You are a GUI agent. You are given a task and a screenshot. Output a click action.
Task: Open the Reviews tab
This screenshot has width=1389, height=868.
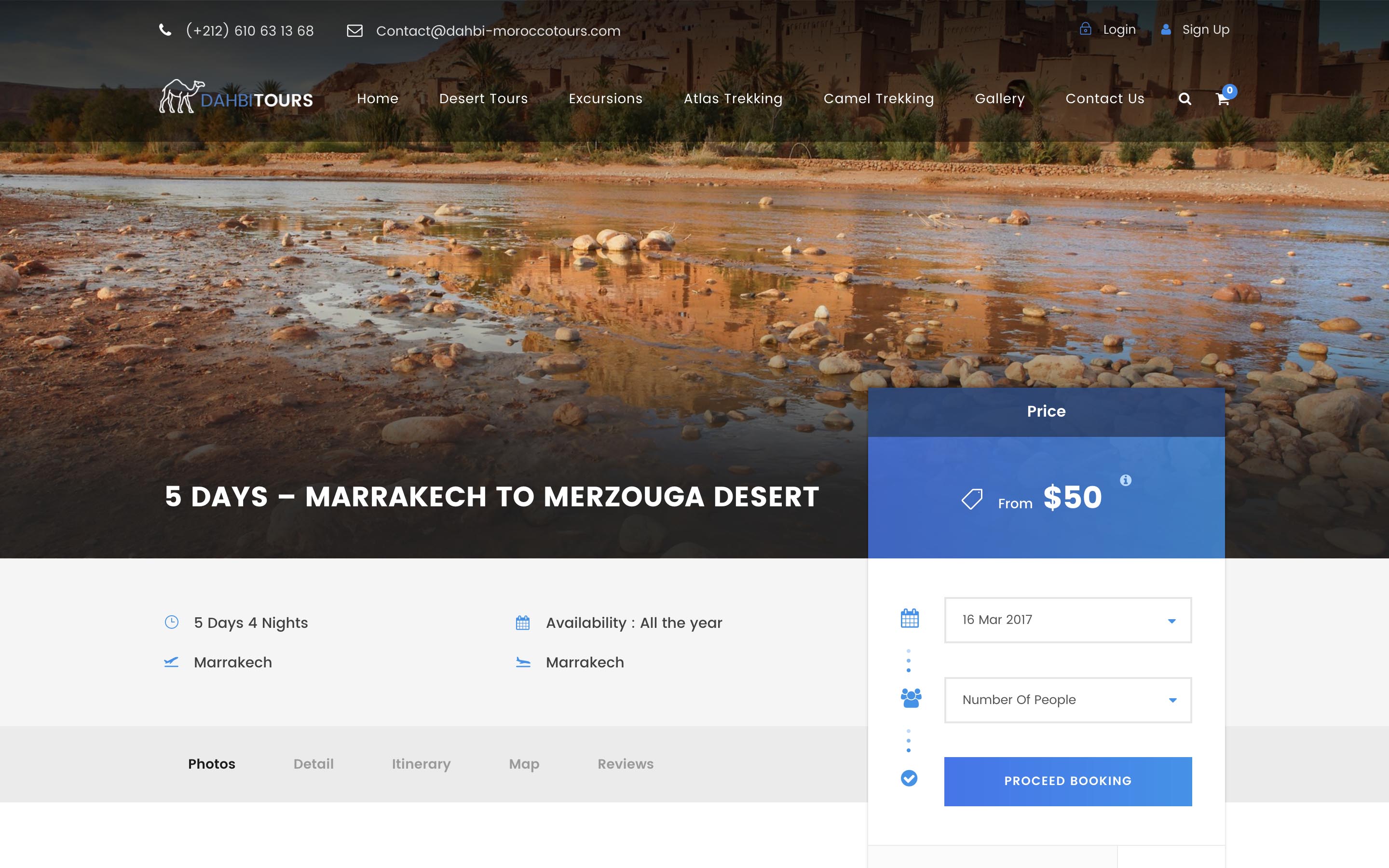click(625, 764)
